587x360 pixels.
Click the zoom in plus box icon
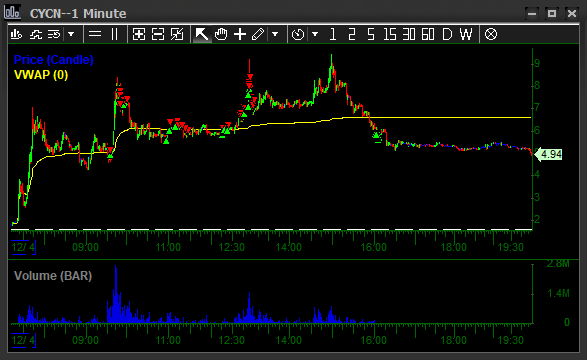pos(139,34)
